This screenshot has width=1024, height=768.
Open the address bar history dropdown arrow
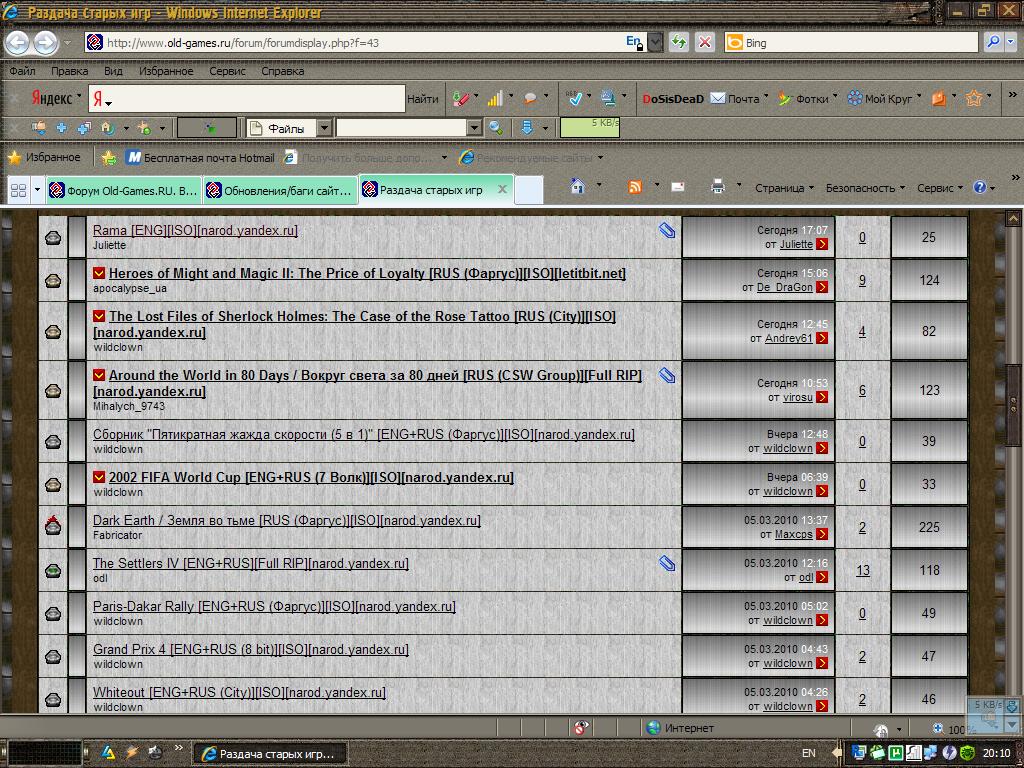click(x=655, y=42)
